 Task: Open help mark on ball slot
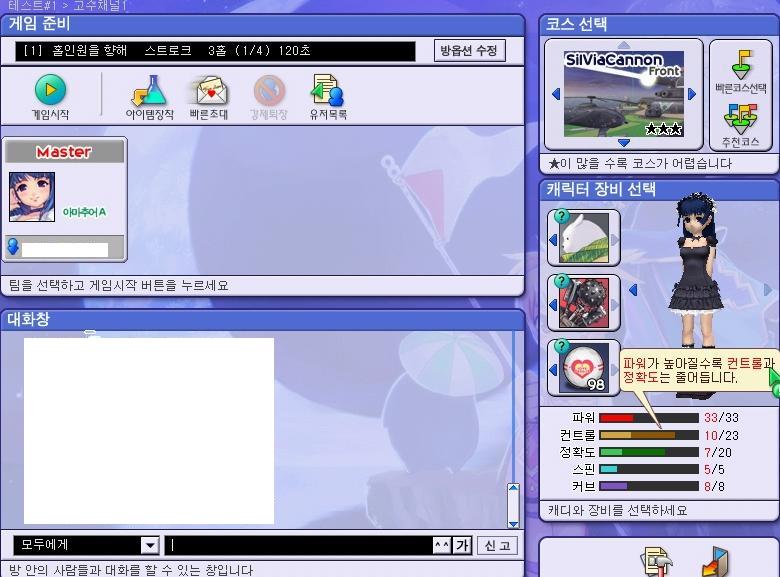click(x=562, y=346)
